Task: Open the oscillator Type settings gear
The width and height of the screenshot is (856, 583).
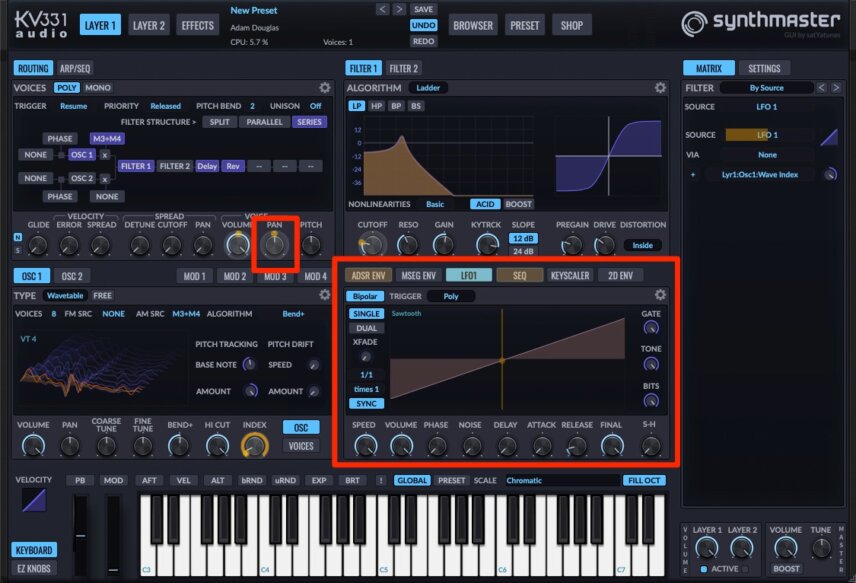Action: point(324,295)
